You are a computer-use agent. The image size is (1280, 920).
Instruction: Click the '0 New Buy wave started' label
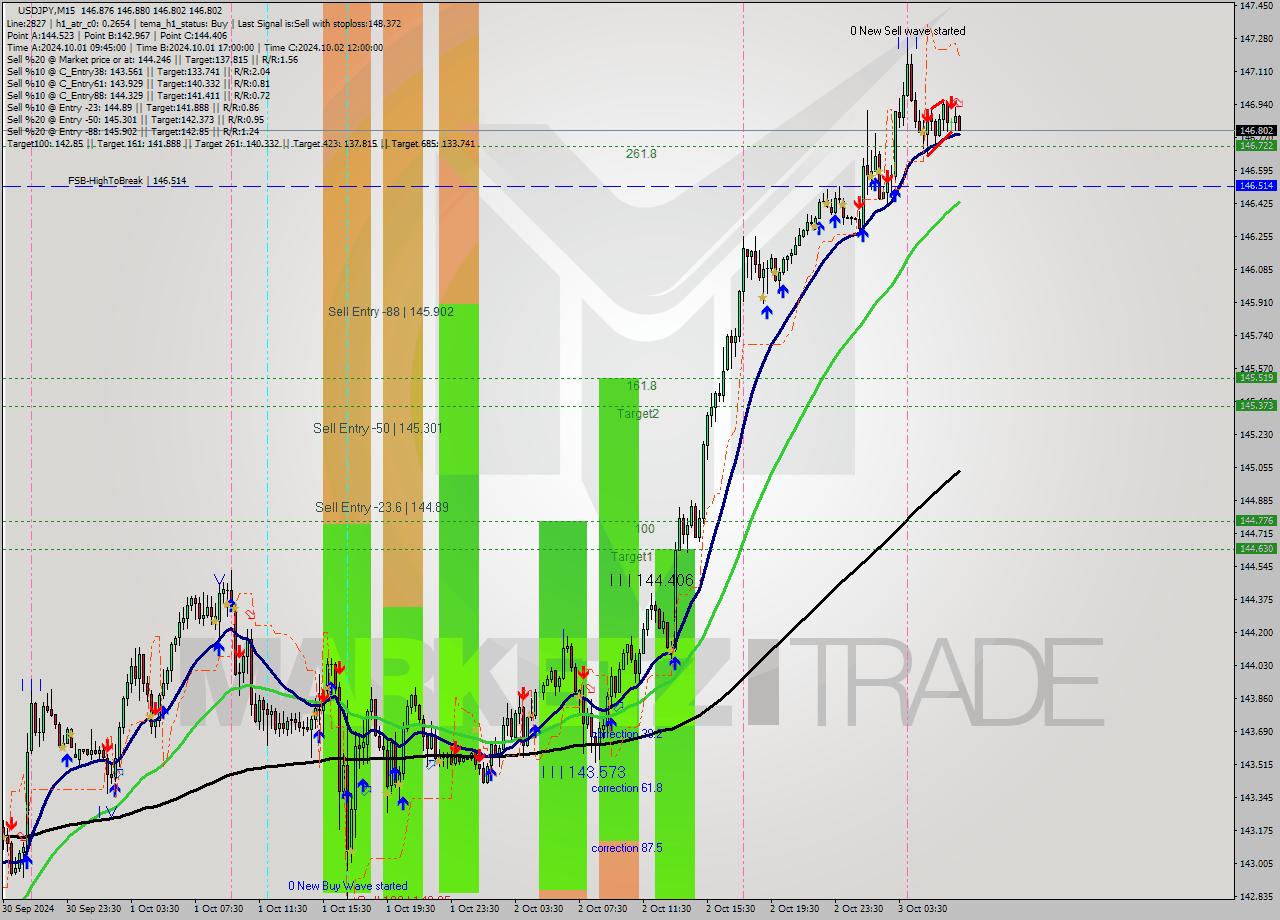[x=348, y=886]
